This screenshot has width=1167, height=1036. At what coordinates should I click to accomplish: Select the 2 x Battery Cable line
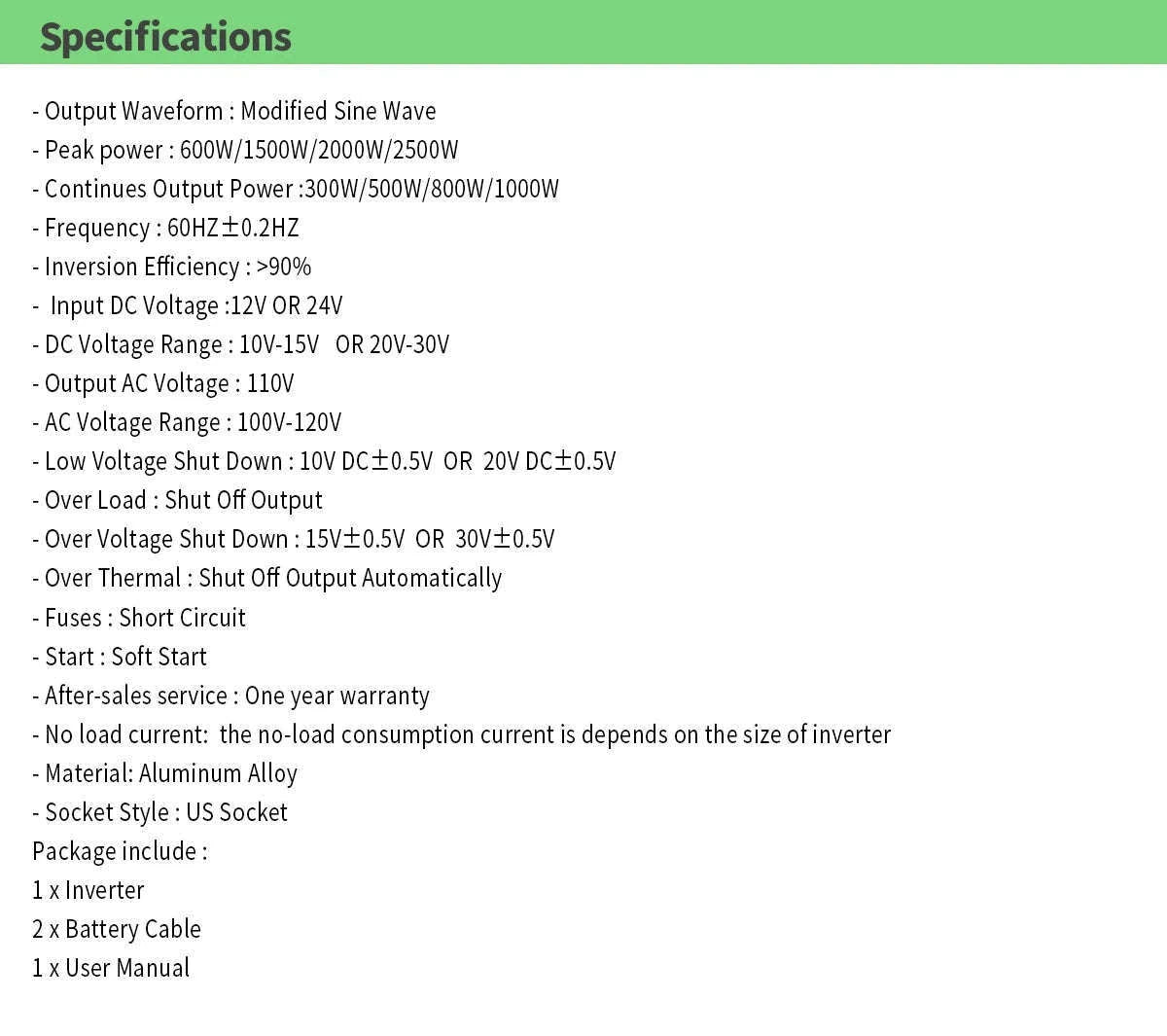[117, 929]
